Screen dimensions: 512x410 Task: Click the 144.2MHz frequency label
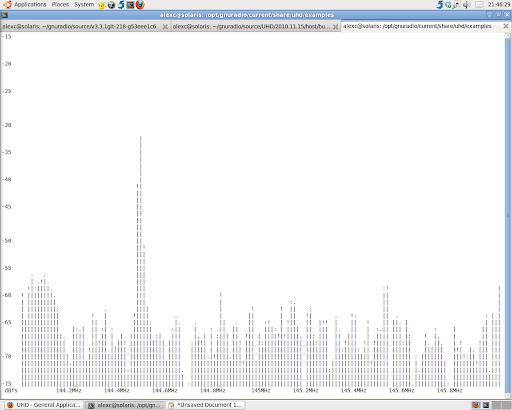pos(69,390)
